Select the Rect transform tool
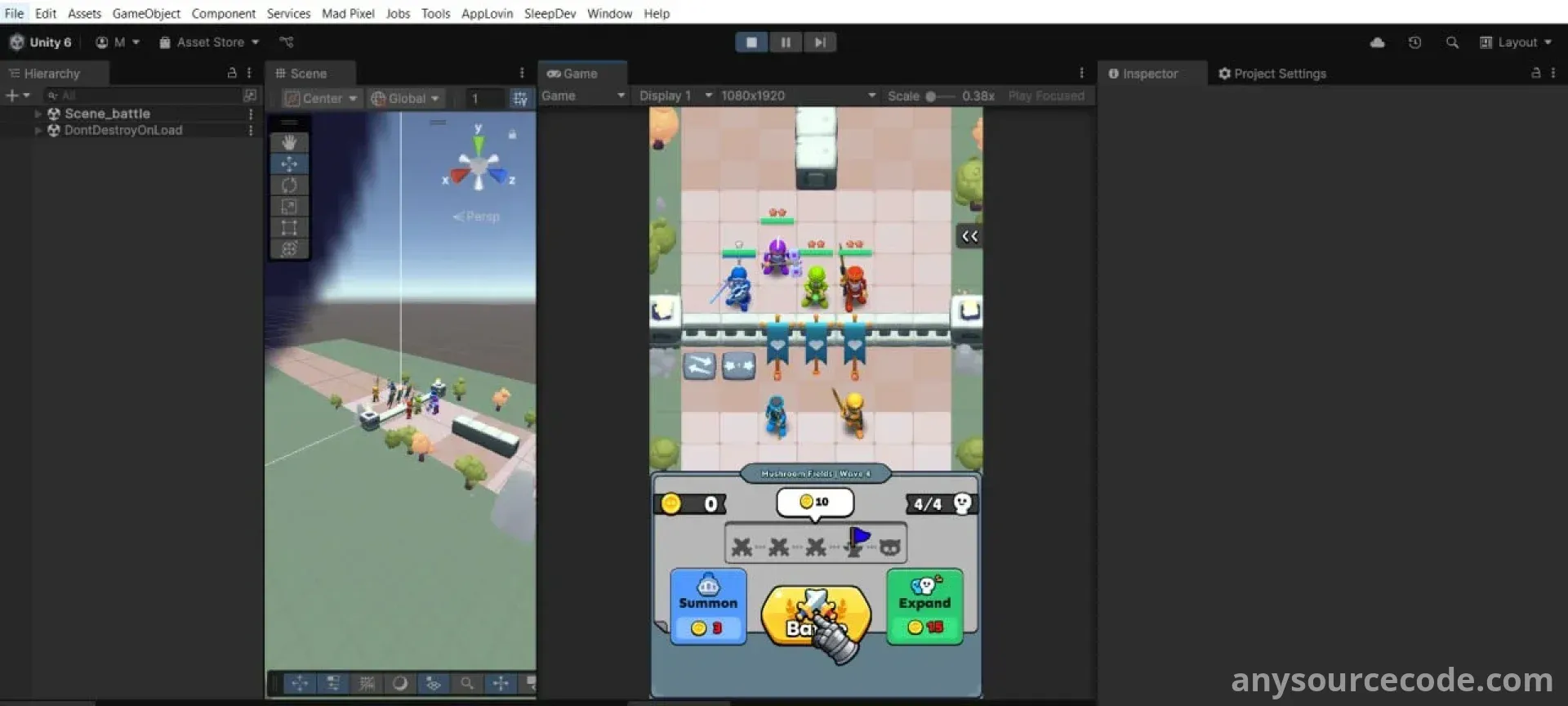The width and height of the screenshot is (1568, 706). pyautogui.click(x=289, y=228)
